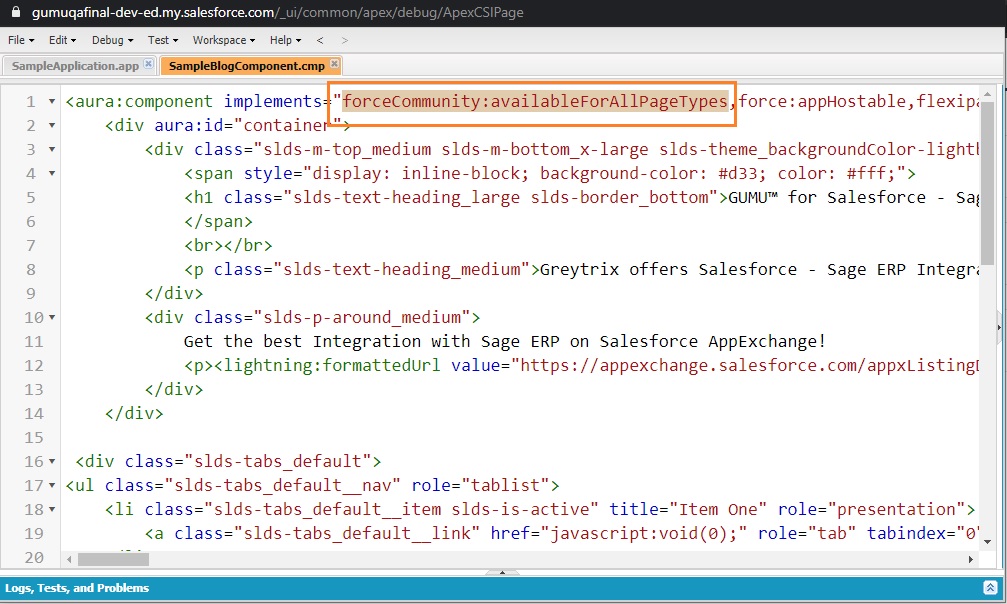Collapse code fold at line 3
This screenshot has width=1007, height=604.
point(51,149)
